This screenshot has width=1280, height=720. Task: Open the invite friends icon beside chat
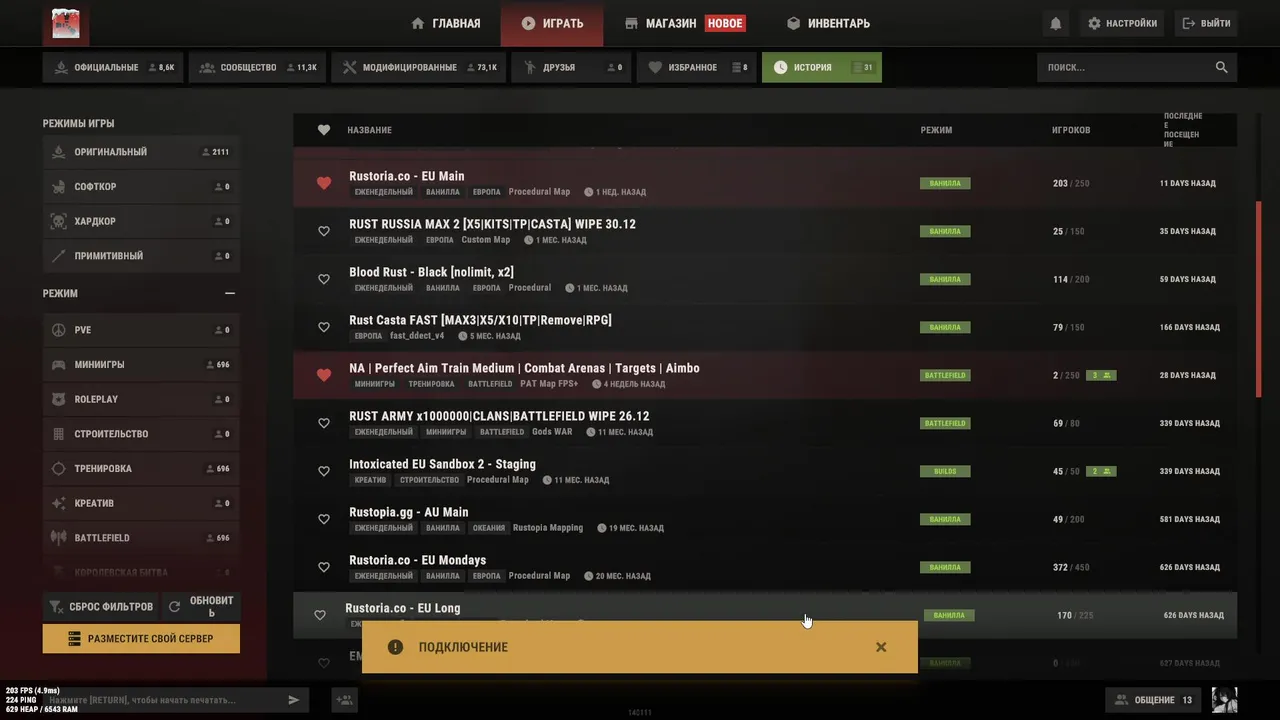pyautogui.click(x=344, y=700)
